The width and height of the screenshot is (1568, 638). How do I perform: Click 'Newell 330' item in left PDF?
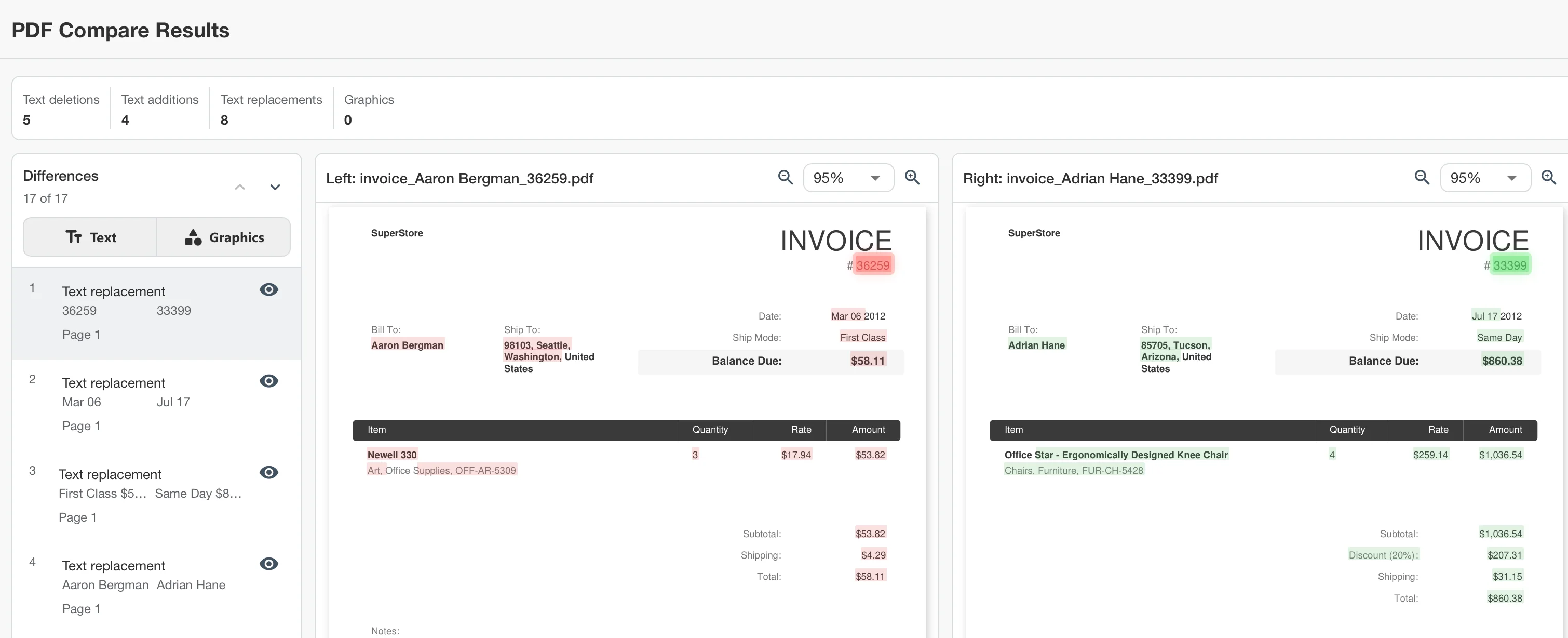tap(392, 455)
